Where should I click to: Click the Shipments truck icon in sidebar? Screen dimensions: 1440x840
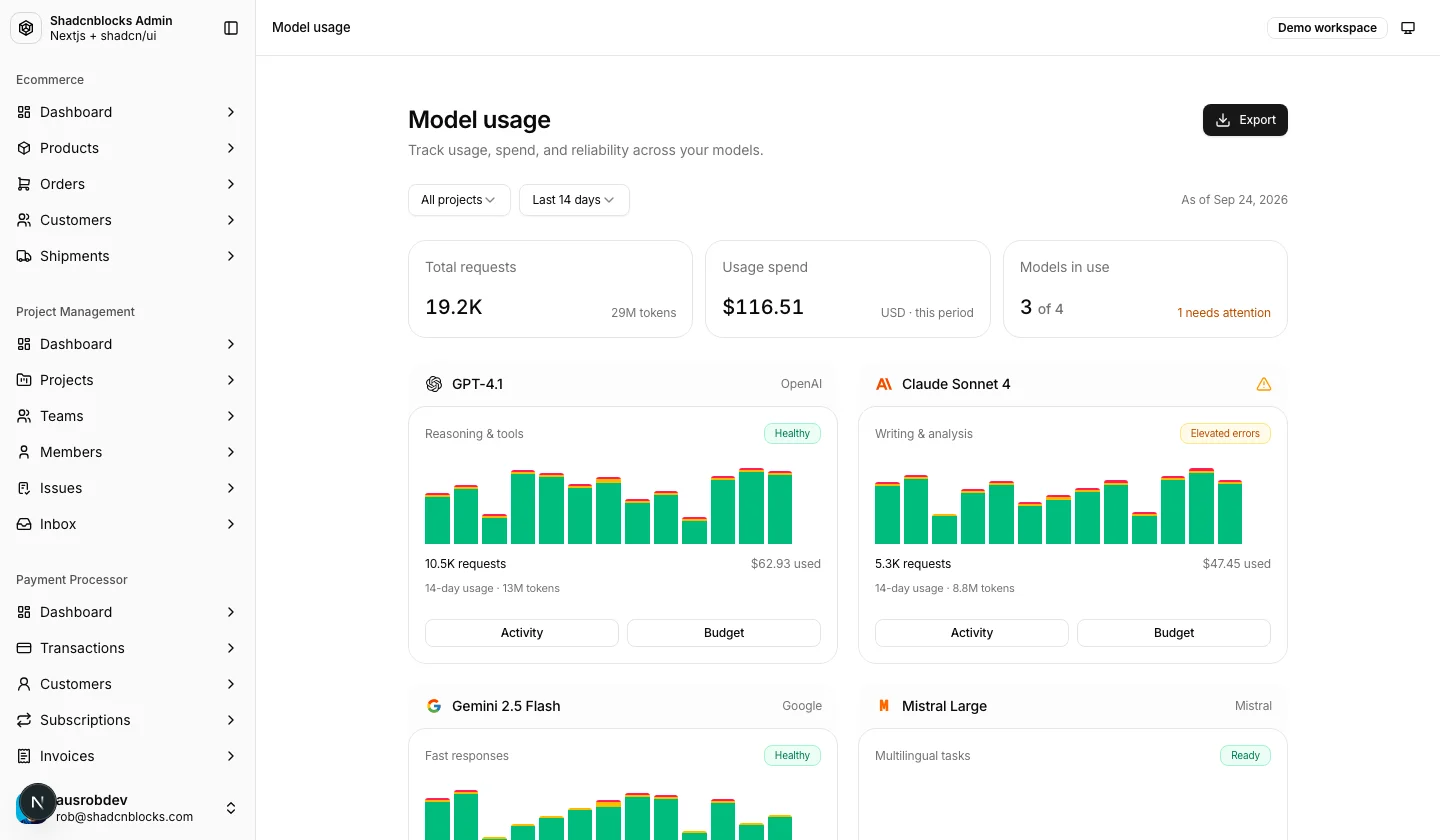click(24, 256)
